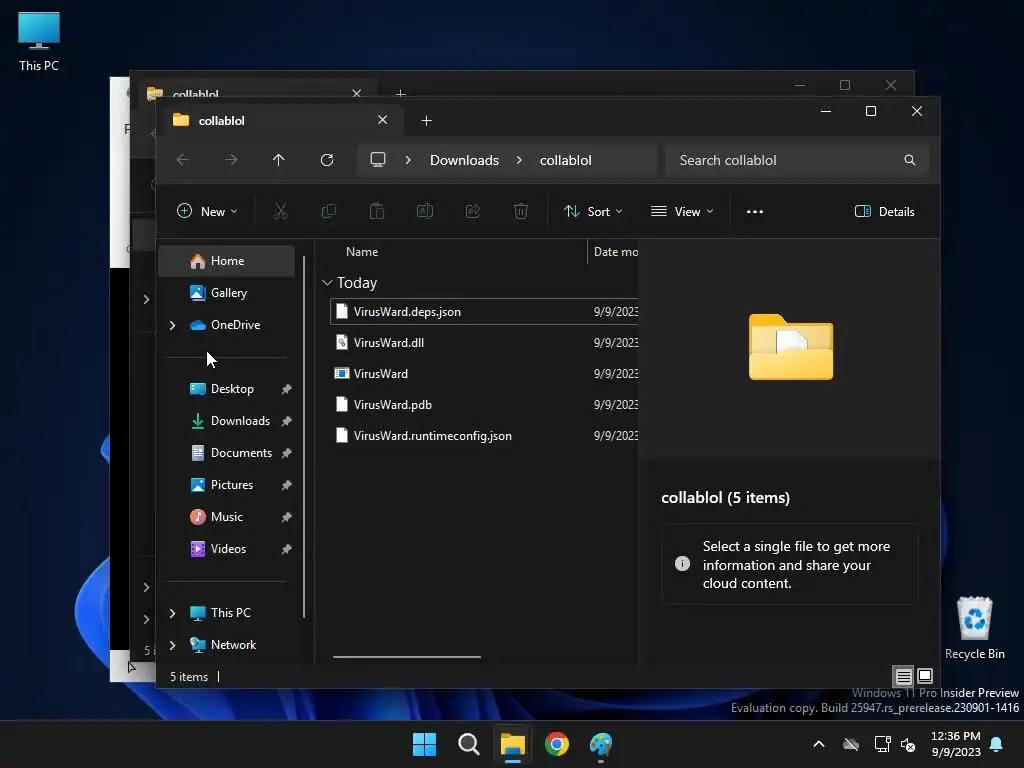This screenshot has width=1024, height=768.
Task: Expand the This PC tree node
Action: [172, 613]
